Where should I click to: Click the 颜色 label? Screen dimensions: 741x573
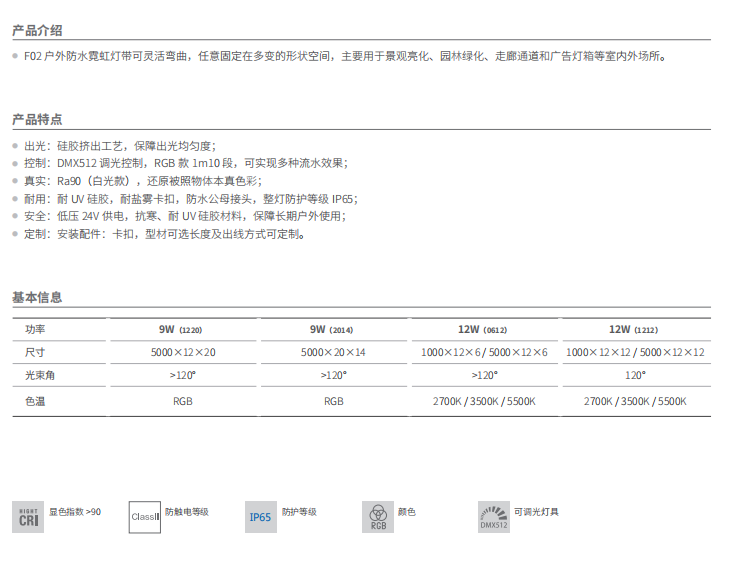(x=406, y=512)
